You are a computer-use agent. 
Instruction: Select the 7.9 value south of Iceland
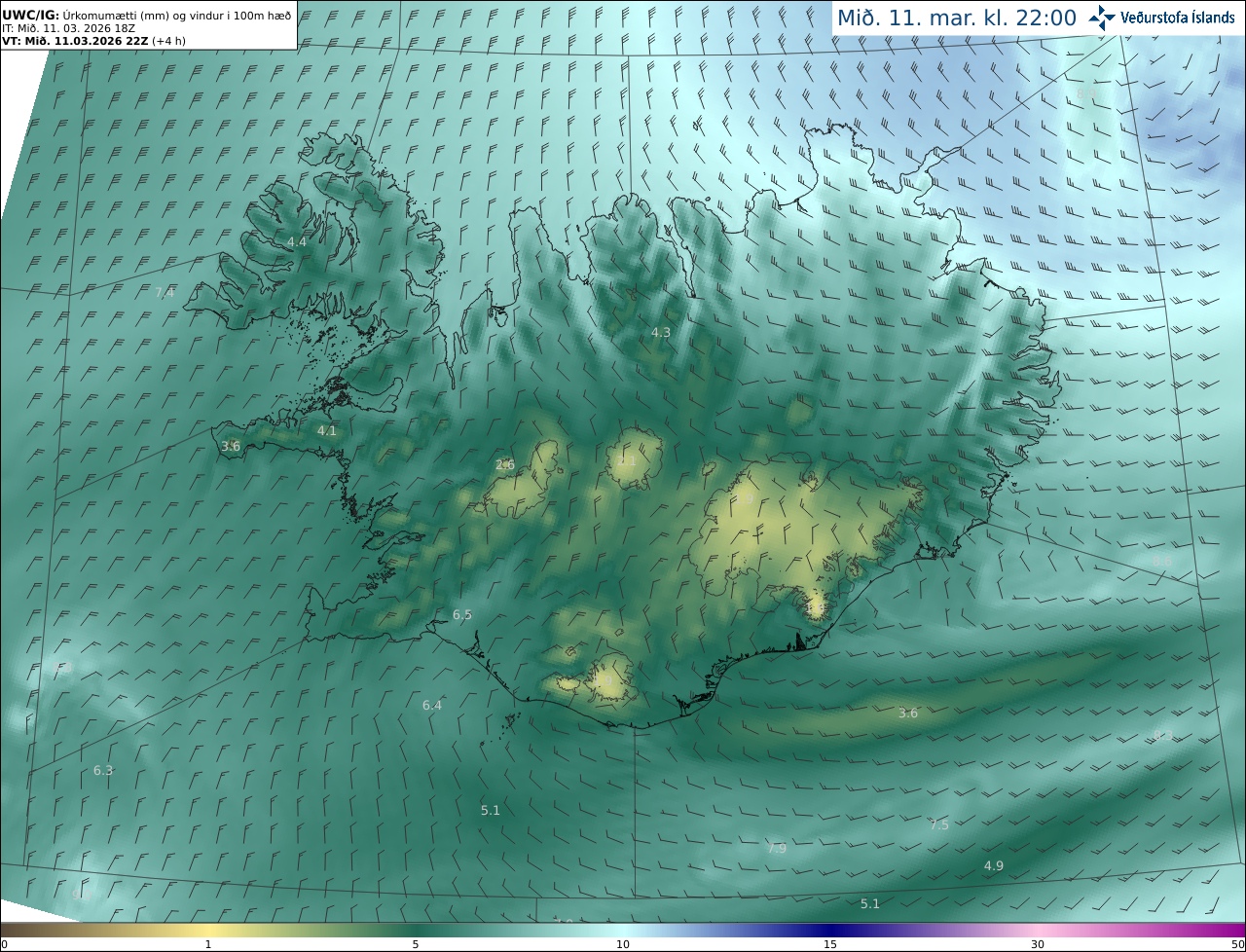[777, 849]
